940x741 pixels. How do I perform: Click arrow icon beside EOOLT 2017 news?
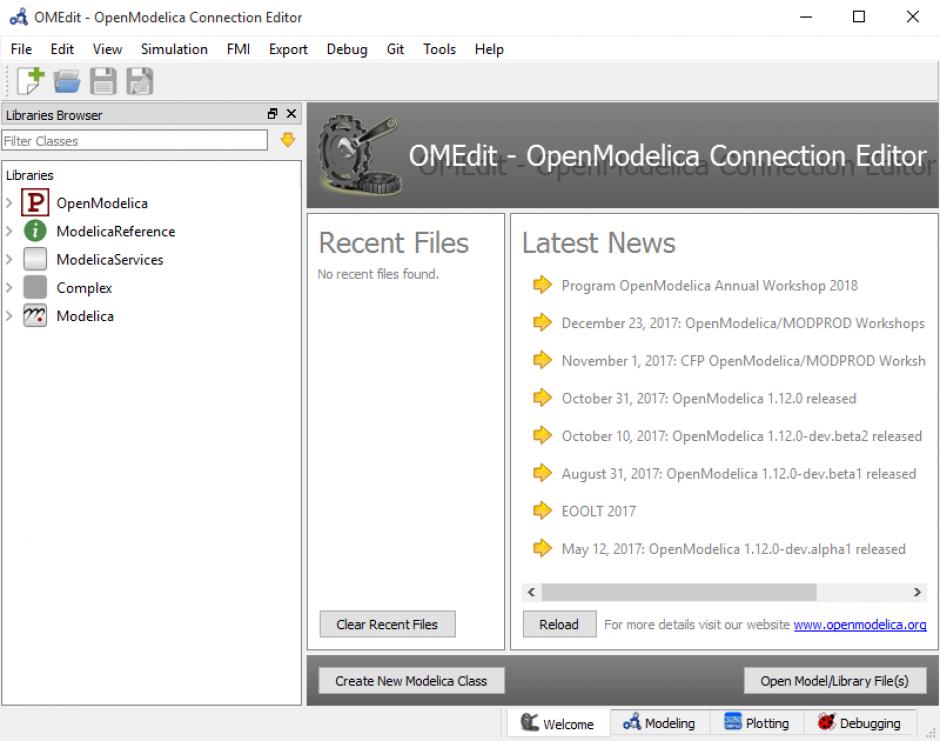tap(542, 511)
